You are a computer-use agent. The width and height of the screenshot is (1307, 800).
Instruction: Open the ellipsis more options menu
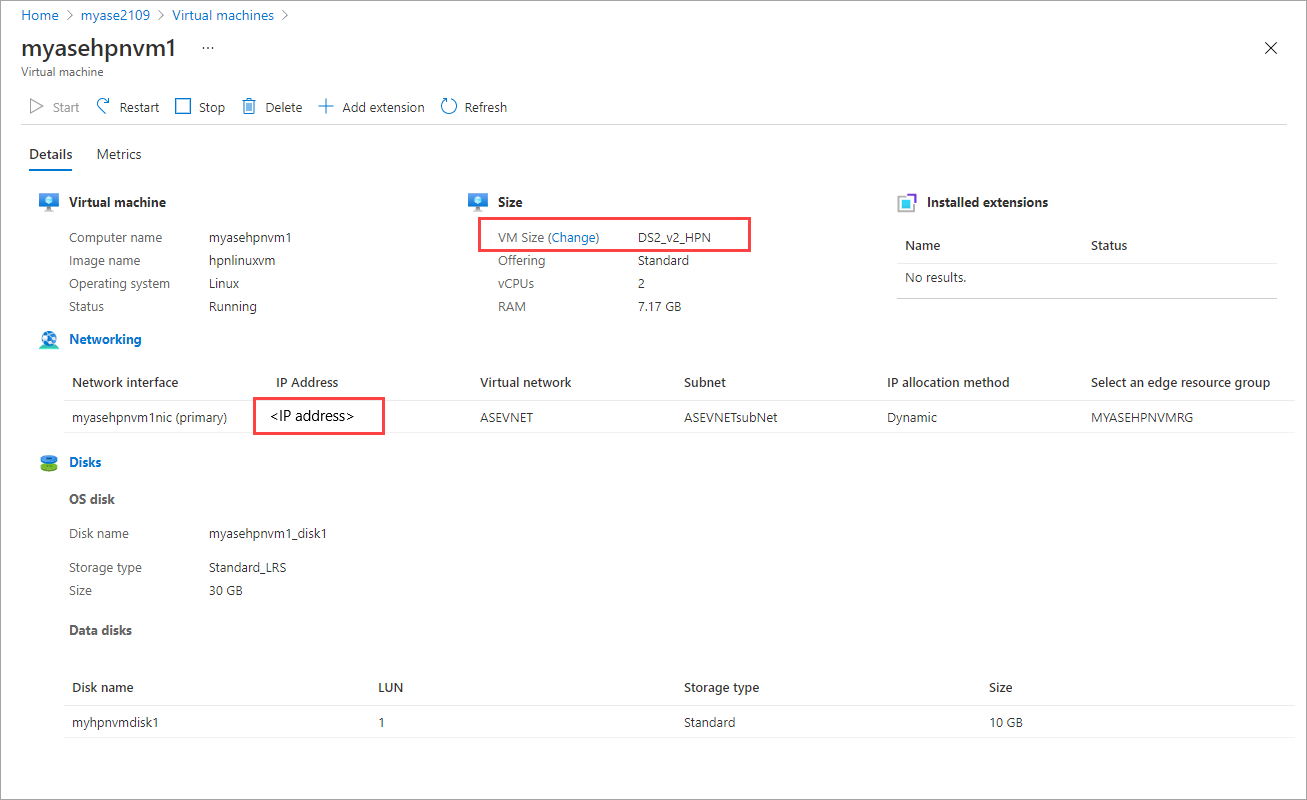coord(208,48)
